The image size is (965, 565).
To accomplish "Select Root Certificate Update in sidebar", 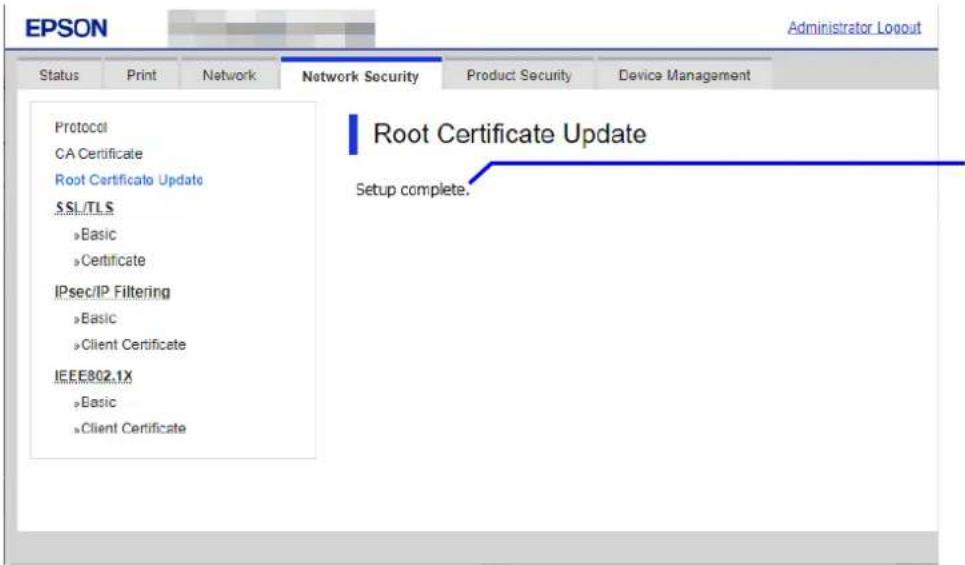I will point(129,180).
